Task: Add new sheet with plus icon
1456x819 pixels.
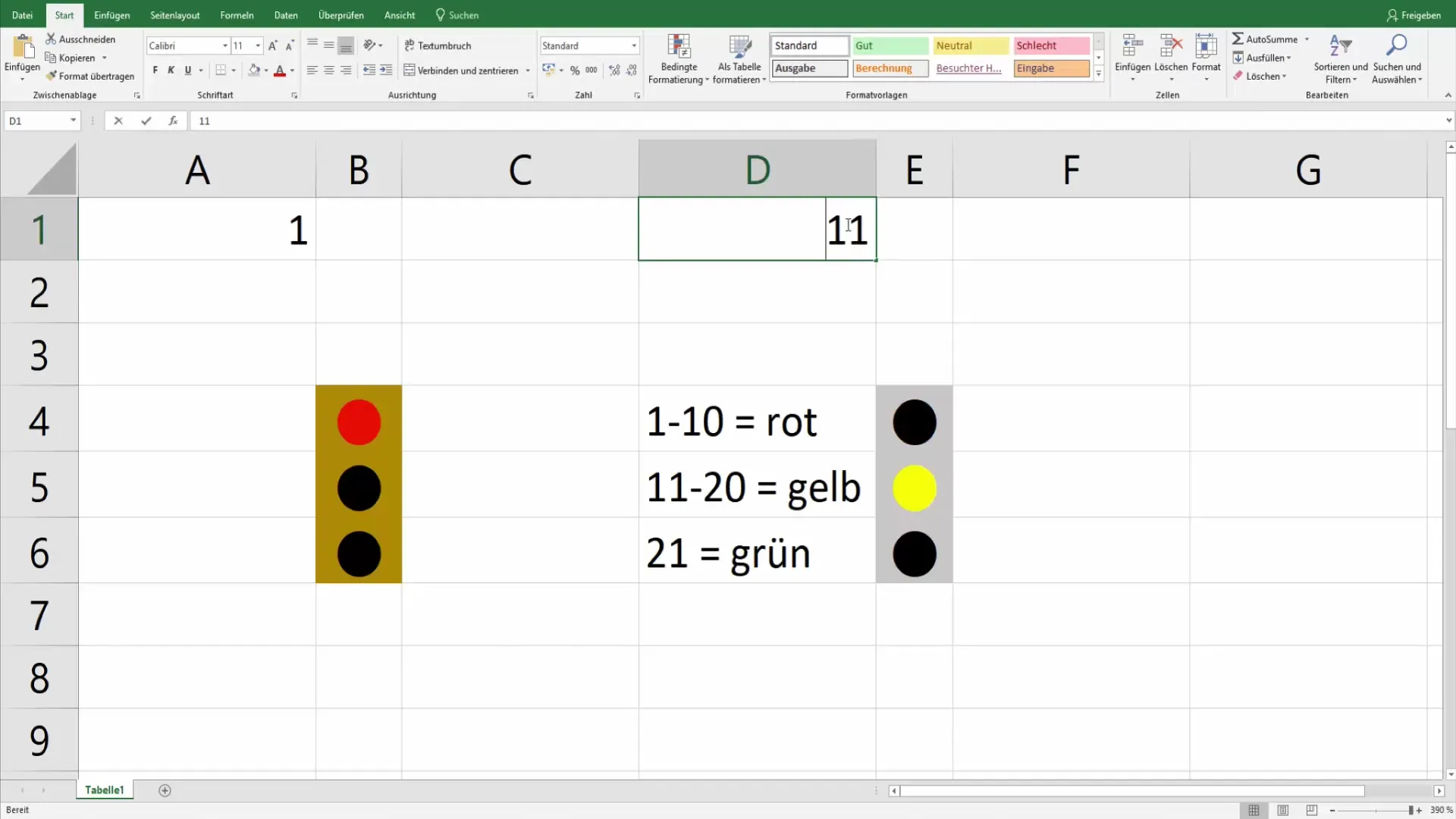Action: pyautogui.click(x=165, y=790)
